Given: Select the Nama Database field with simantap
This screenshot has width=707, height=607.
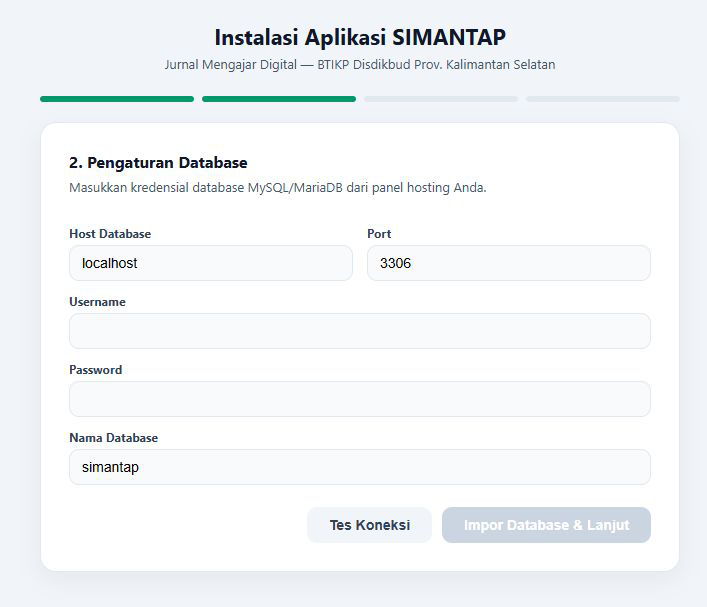Looking at the screenshot, I should point(360,467).
